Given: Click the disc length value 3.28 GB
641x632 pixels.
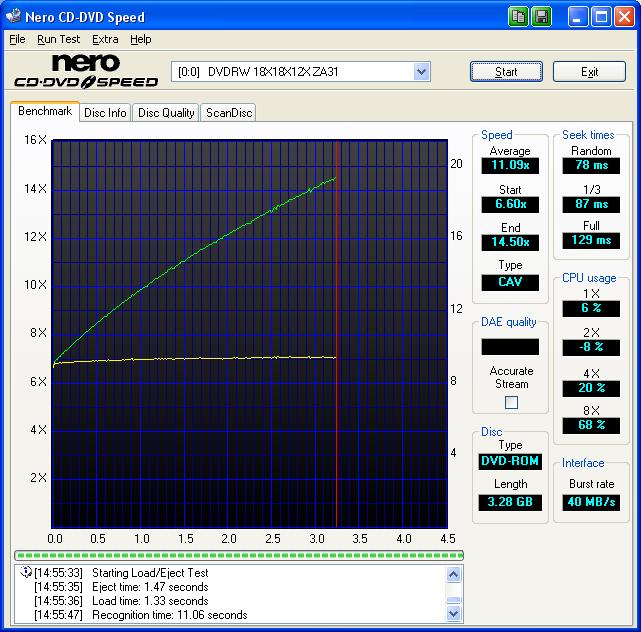Looking at the screenshot, I should [x=510, y=502].
